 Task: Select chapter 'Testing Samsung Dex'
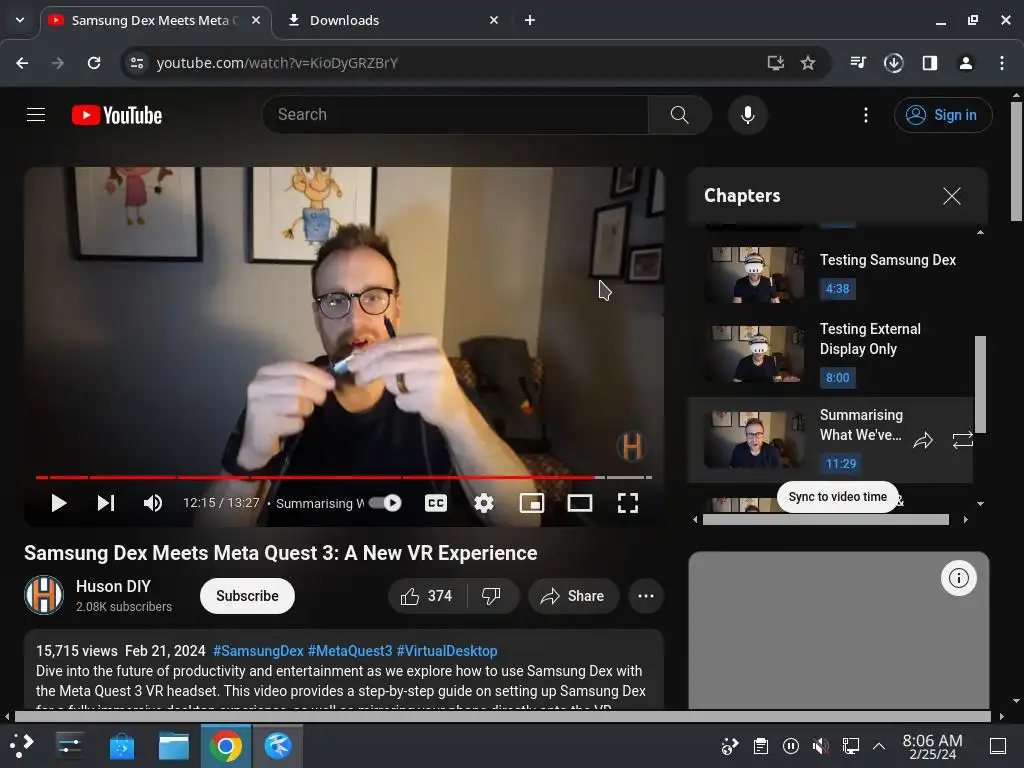pyautogui.click(x=888, y=260)
